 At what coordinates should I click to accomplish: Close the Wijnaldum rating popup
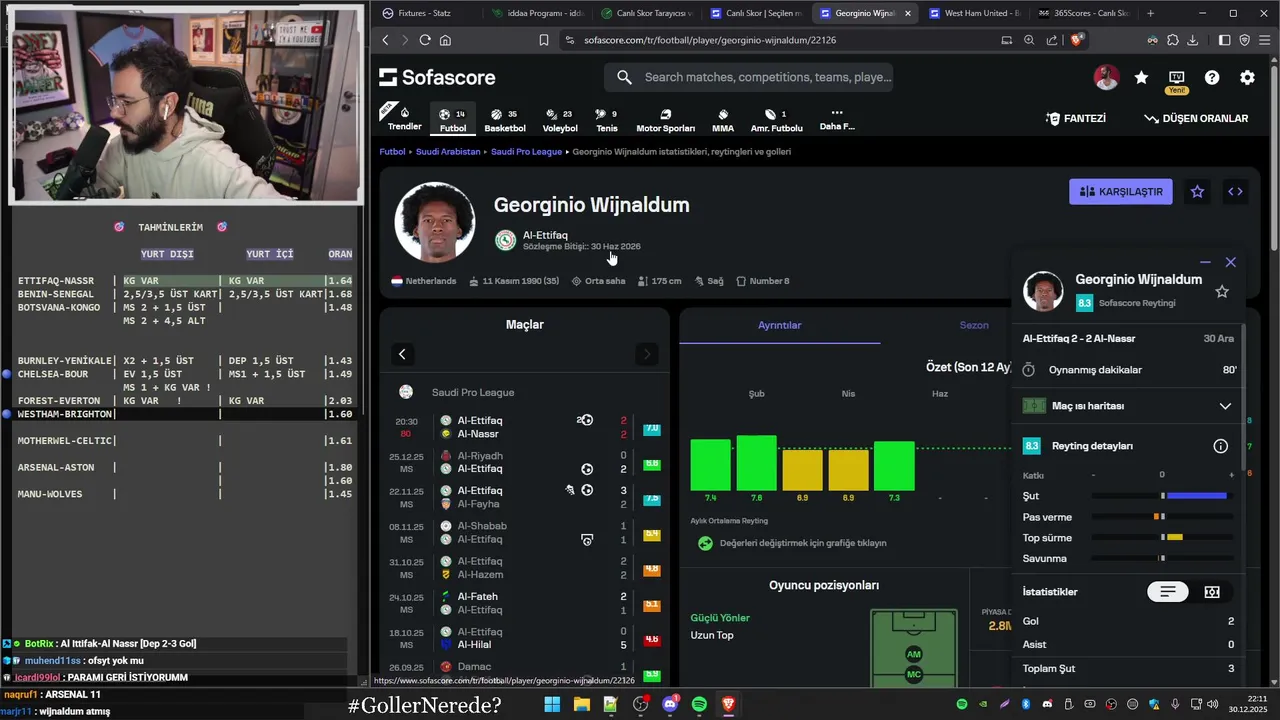(1231, 262)
